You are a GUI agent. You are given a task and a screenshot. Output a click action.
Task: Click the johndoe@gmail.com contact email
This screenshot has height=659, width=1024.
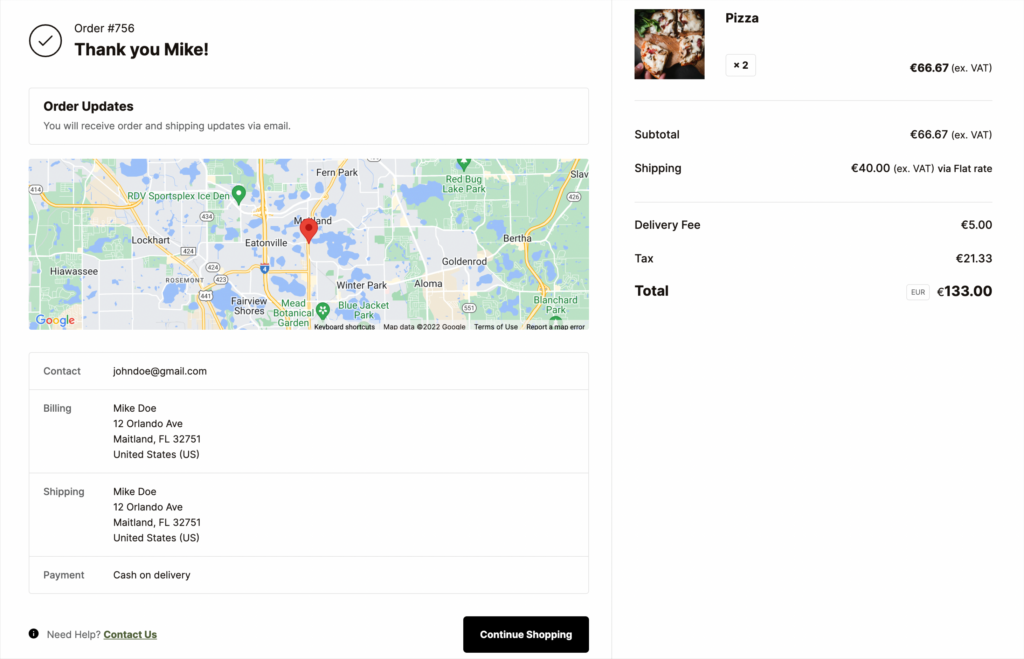pos(164,370)
